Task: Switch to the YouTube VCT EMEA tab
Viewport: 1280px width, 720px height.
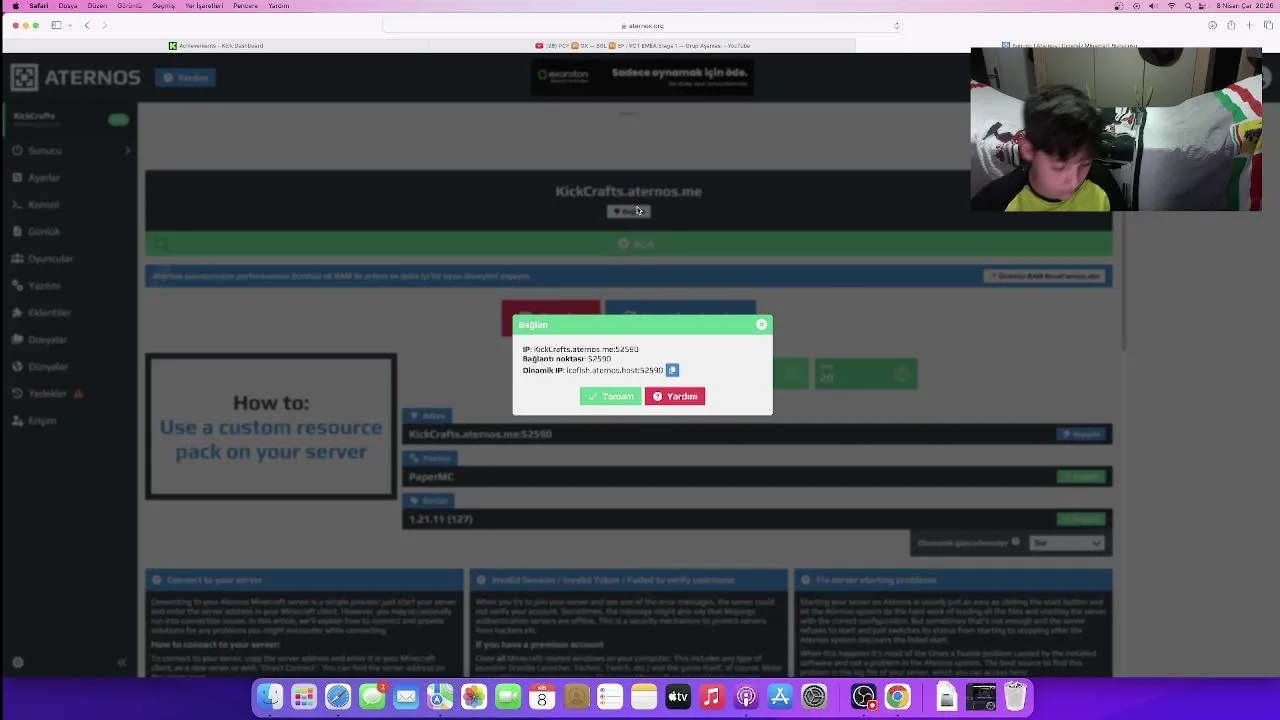Action: [x=643, y=45]
